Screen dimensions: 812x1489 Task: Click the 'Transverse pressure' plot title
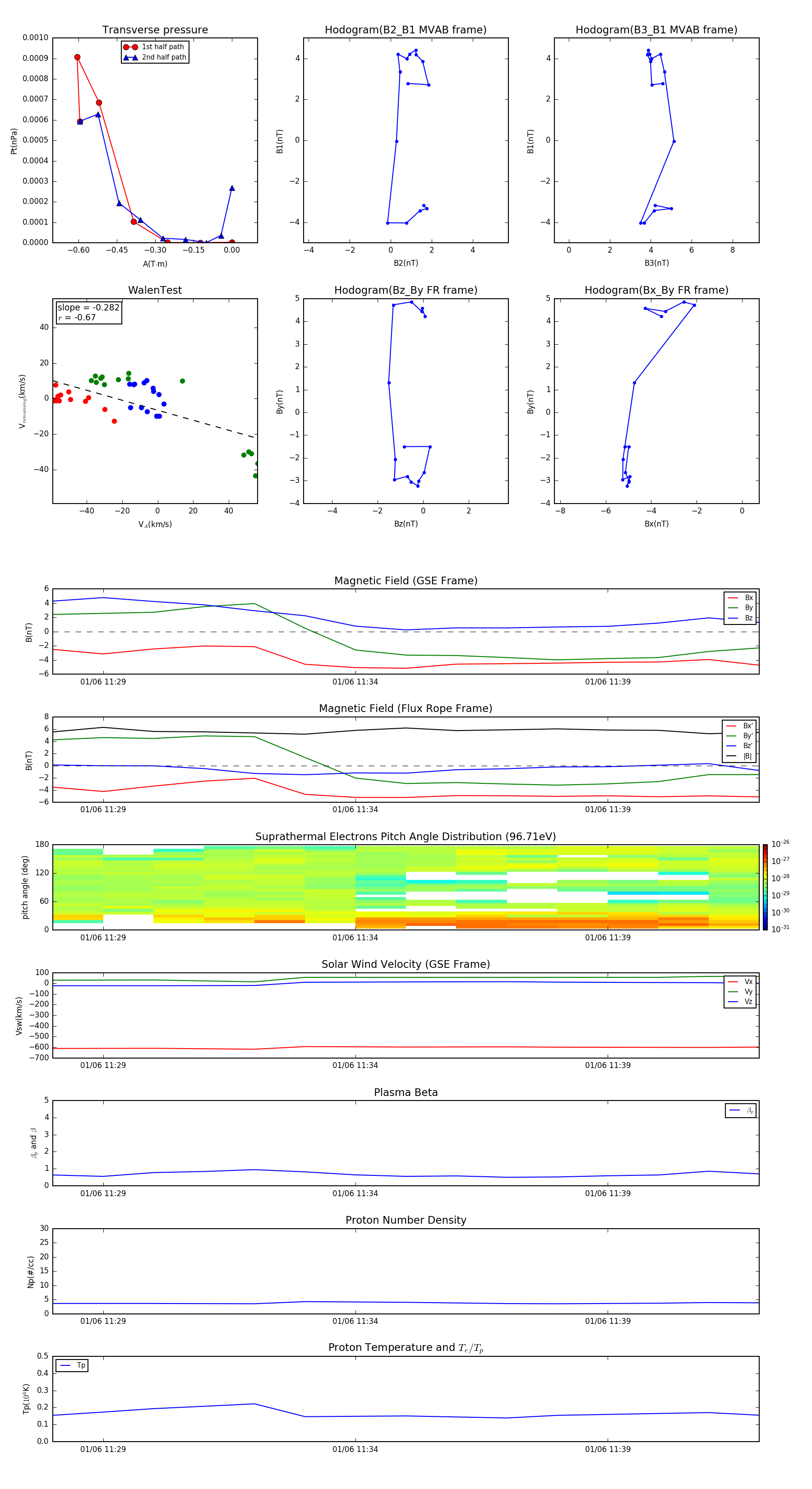click(x=155, y=30)
